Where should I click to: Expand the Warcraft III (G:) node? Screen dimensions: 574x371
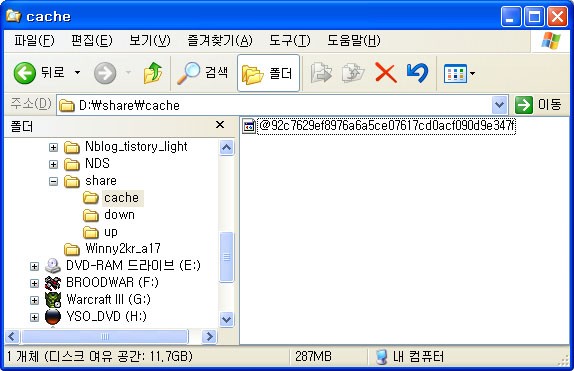(34, 300)
